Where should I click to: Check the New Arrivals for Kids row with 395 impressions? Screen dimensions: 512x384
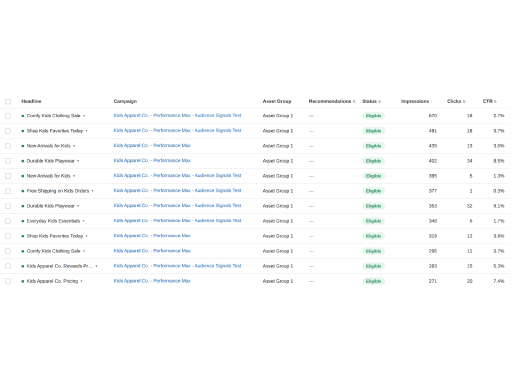pos(8,176)
